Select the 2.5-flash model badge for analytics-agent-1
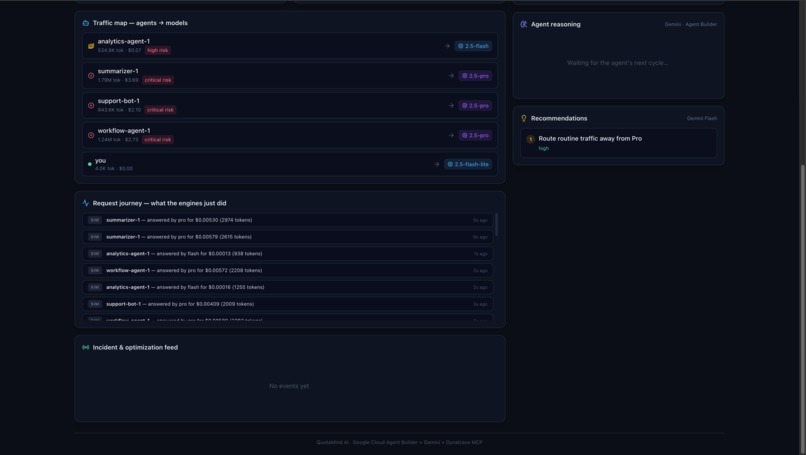This screenshot has width=806, height=455. point(473,46)
